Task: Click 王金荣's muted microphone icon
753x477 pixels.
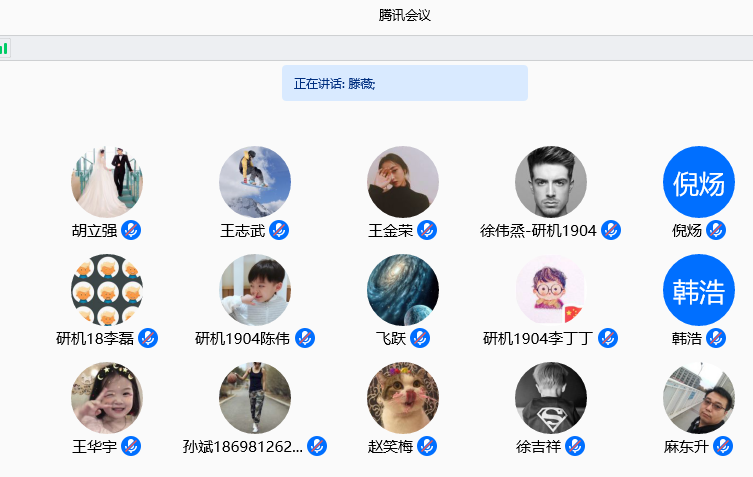Action: pyautogui.click(x=427, y=231)
